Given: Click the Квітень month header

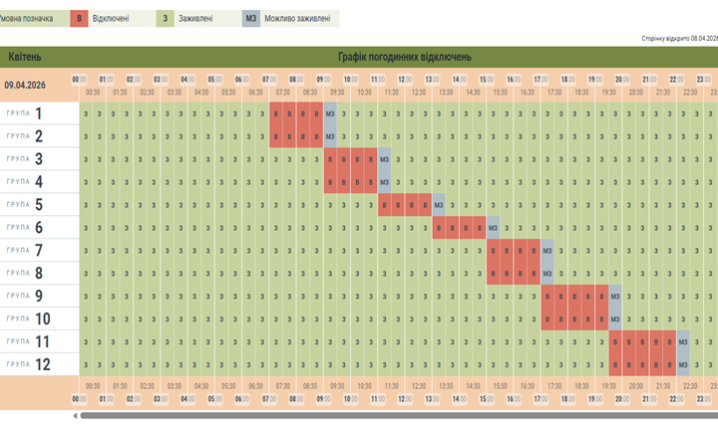Looking at the screenshot, I should point(25,57).
